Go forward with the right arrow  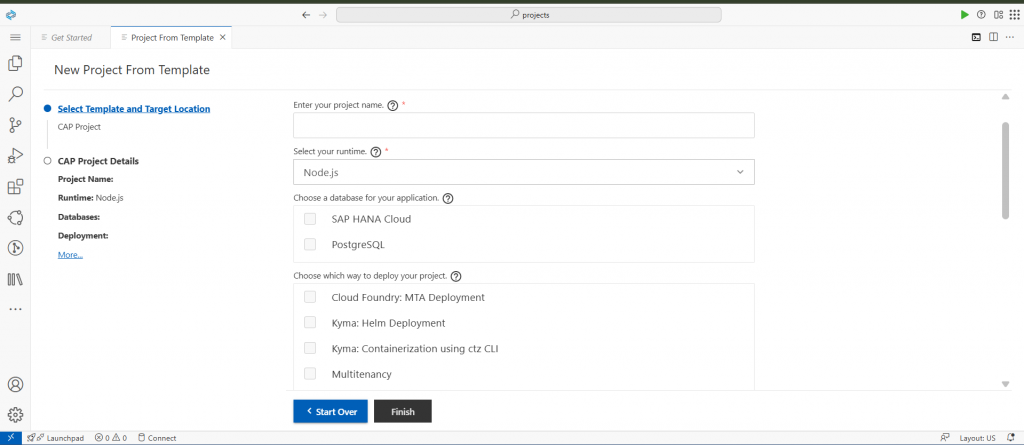click(323, 15)
